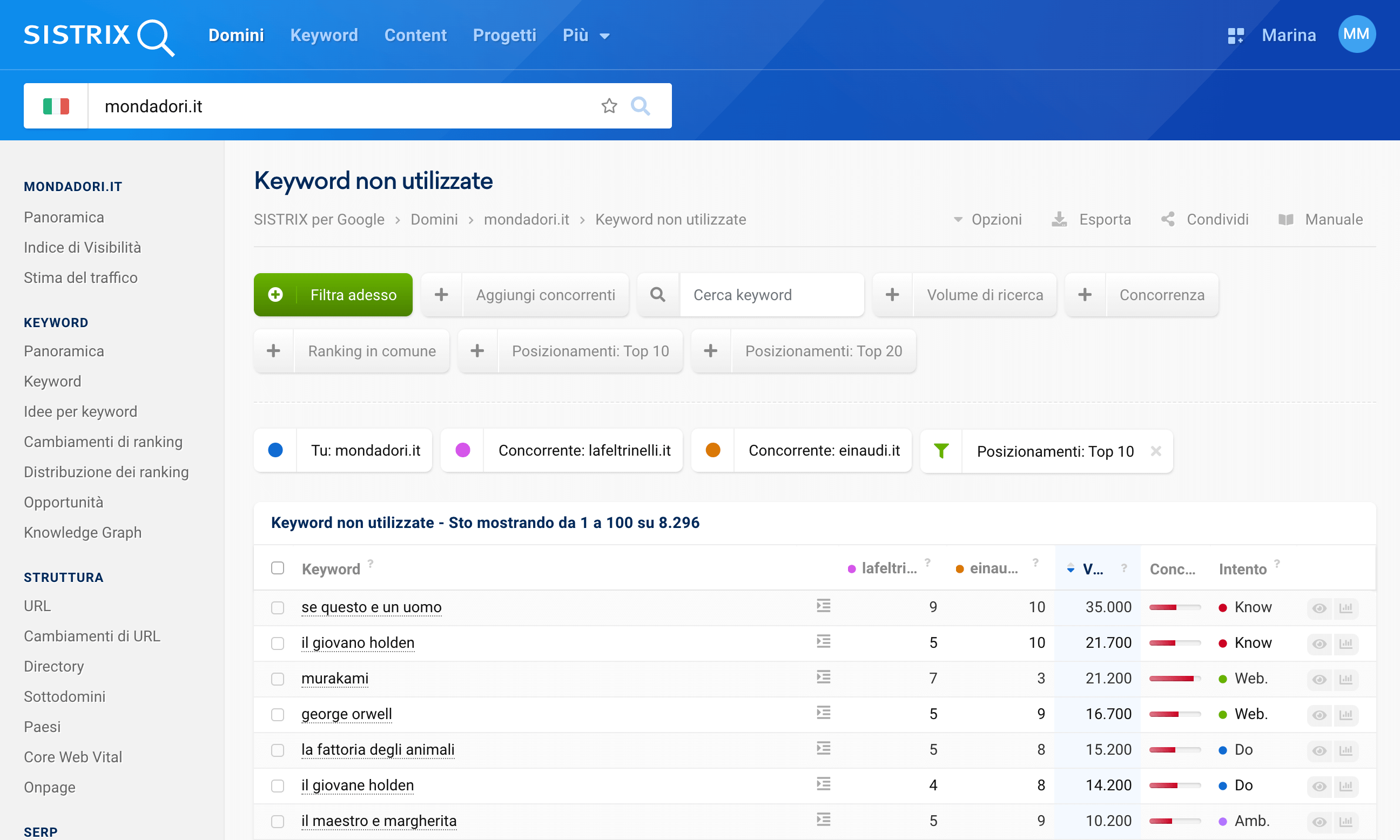Click the search magnifier in domain bar
The image size is (1400, 840).
[641, 106]
